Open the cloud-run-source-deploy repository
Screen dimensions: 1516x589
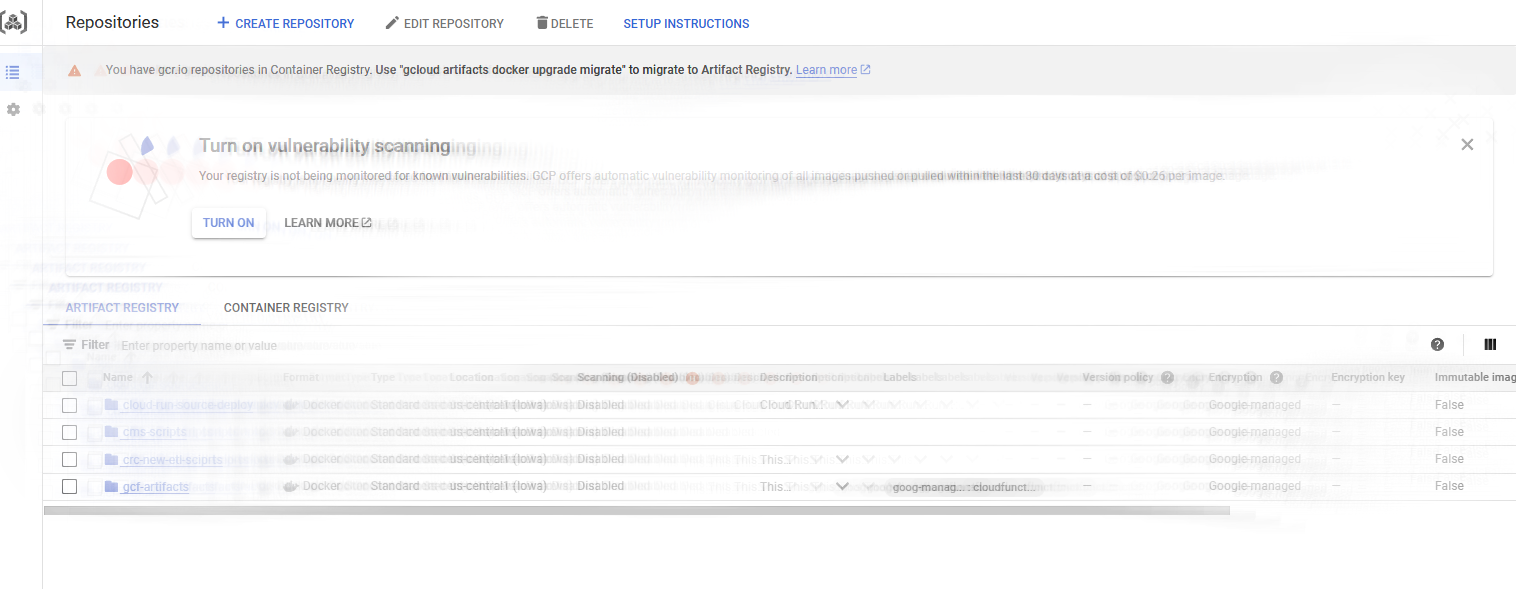188,405
